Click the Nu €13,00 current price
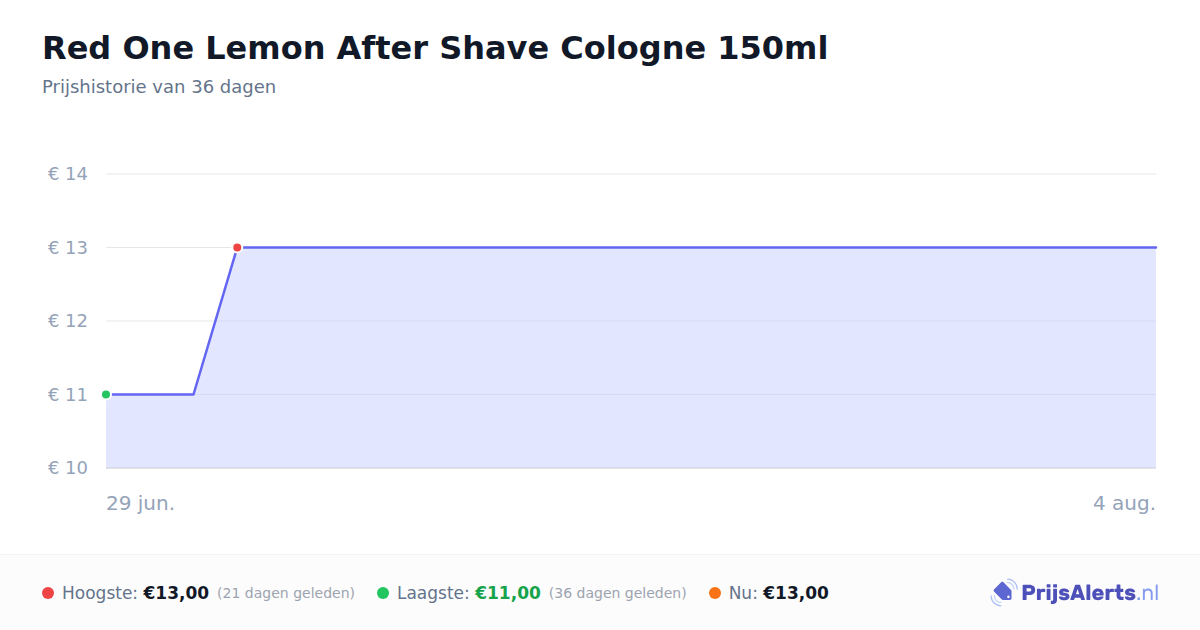Image resolution: width=1200 pixels, height=630 pixels. pyautogui.click(x=796, y=593)
